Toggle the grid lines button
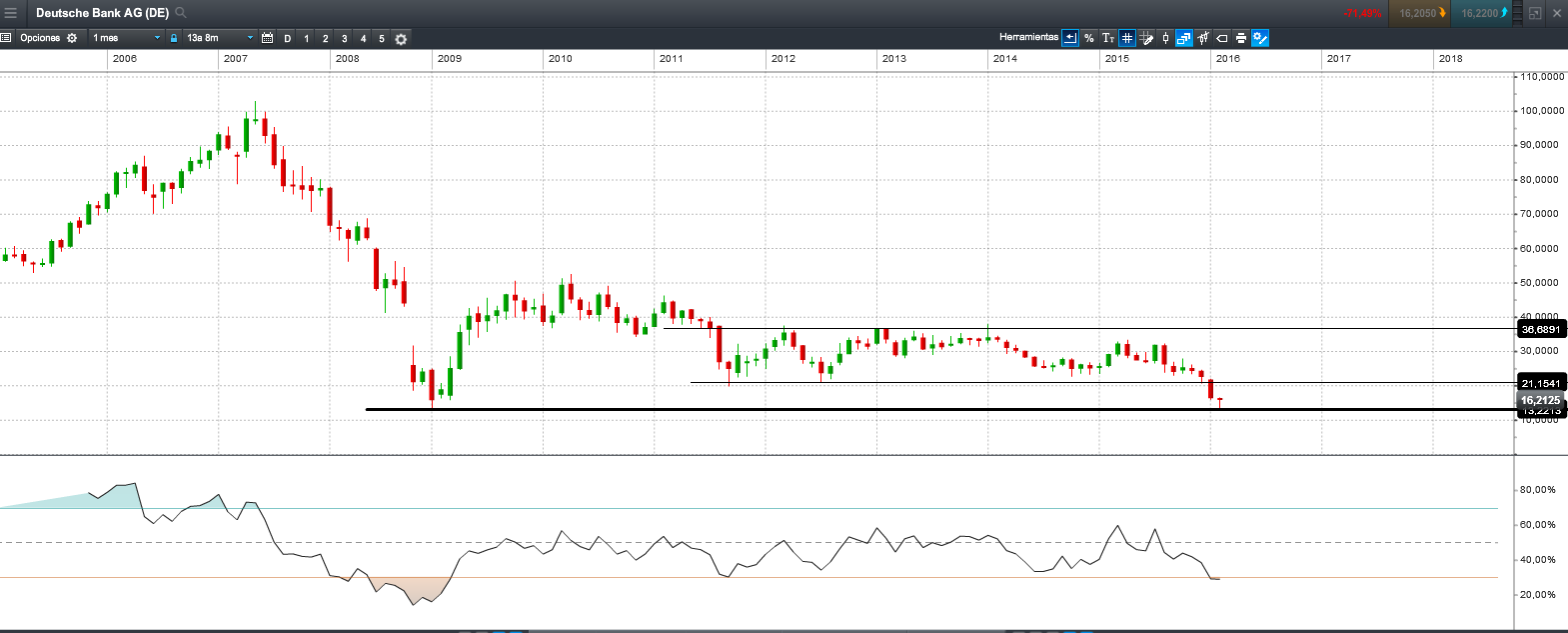Image resolution: width=1568 pixels, height=633 pixels. click(x=1127, y=38)
